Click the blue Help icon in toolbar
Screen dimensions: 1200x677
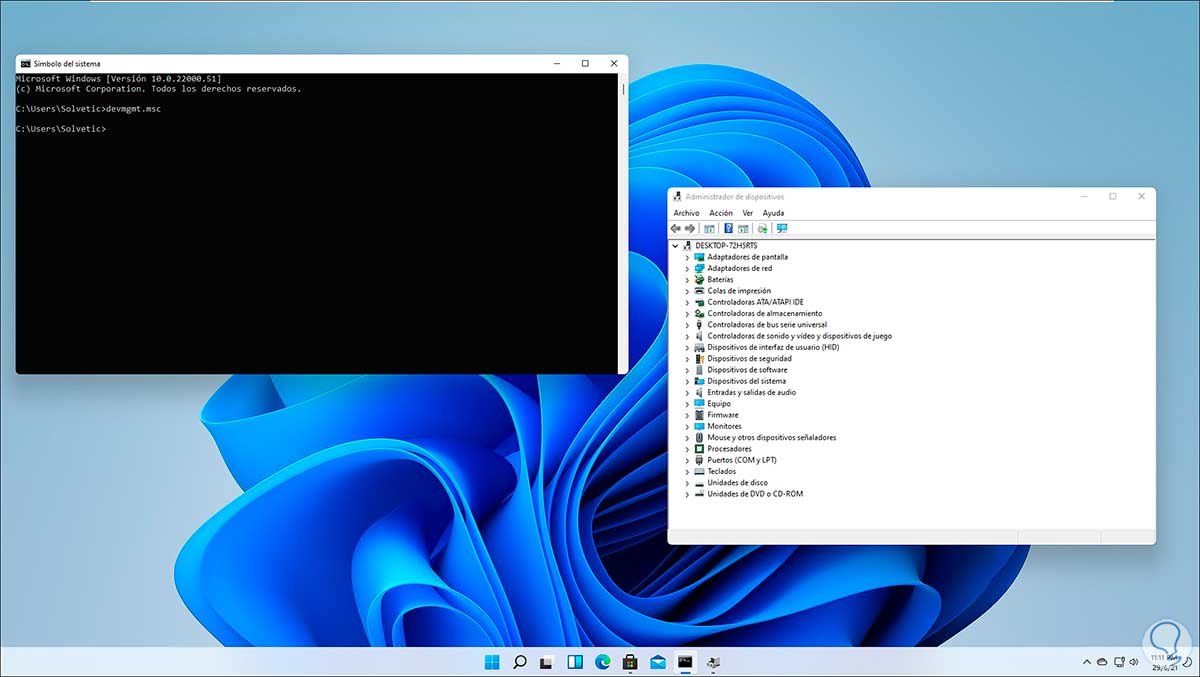coord(729,229)
